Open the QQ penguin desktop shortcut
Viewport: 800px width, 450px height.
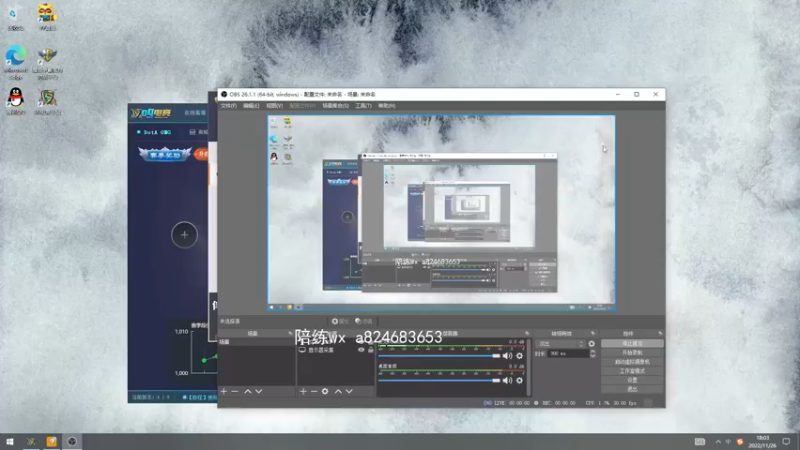[x=16, y=101]
